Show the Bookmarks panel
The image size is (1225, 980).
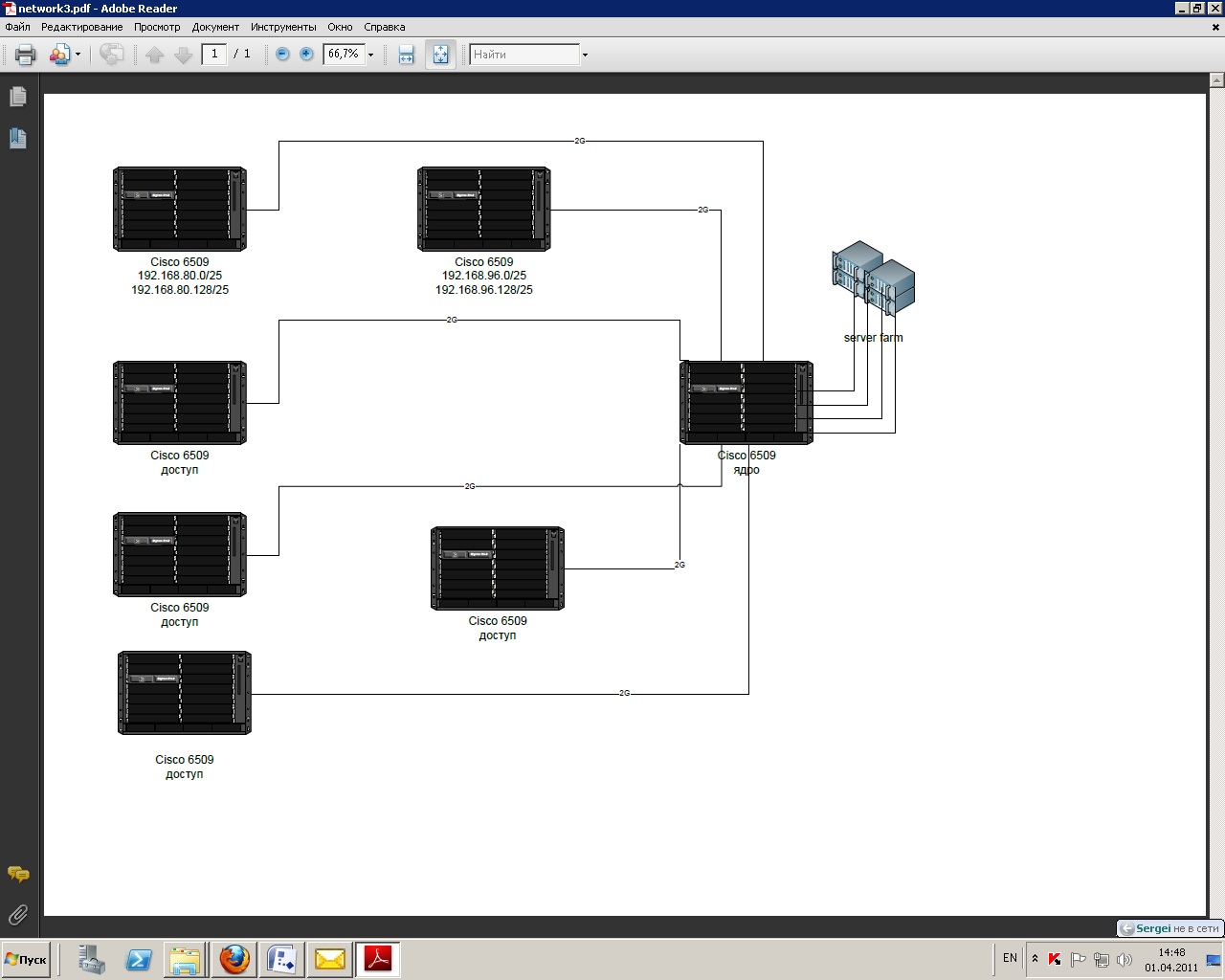click(x=18, y=138)
